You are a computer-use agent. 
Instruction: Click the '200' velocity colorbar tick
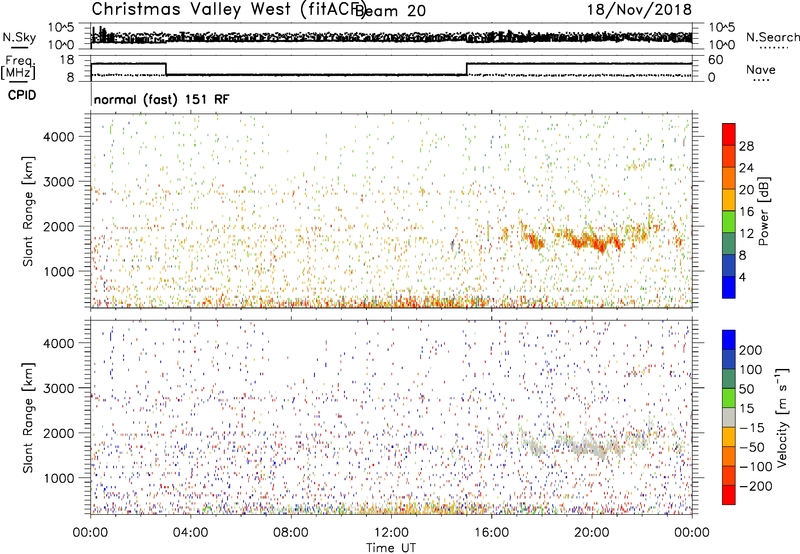click(751, 350)
